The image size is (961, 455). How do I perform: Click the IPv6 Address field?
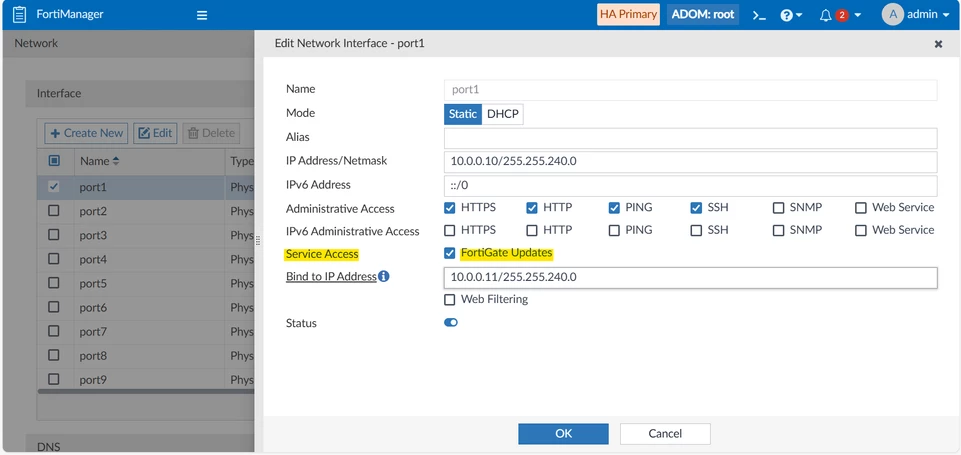pos(691,185)
